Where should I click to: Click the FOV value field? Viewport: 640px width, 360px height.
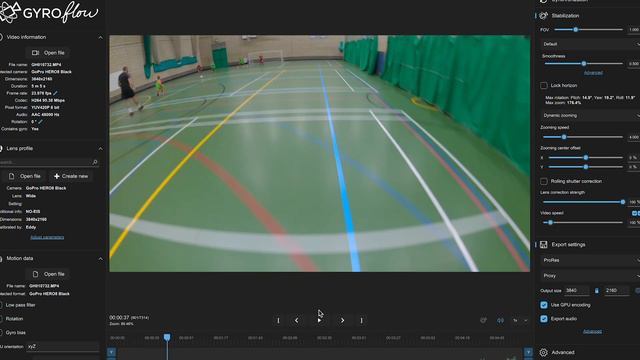[634, 29]
